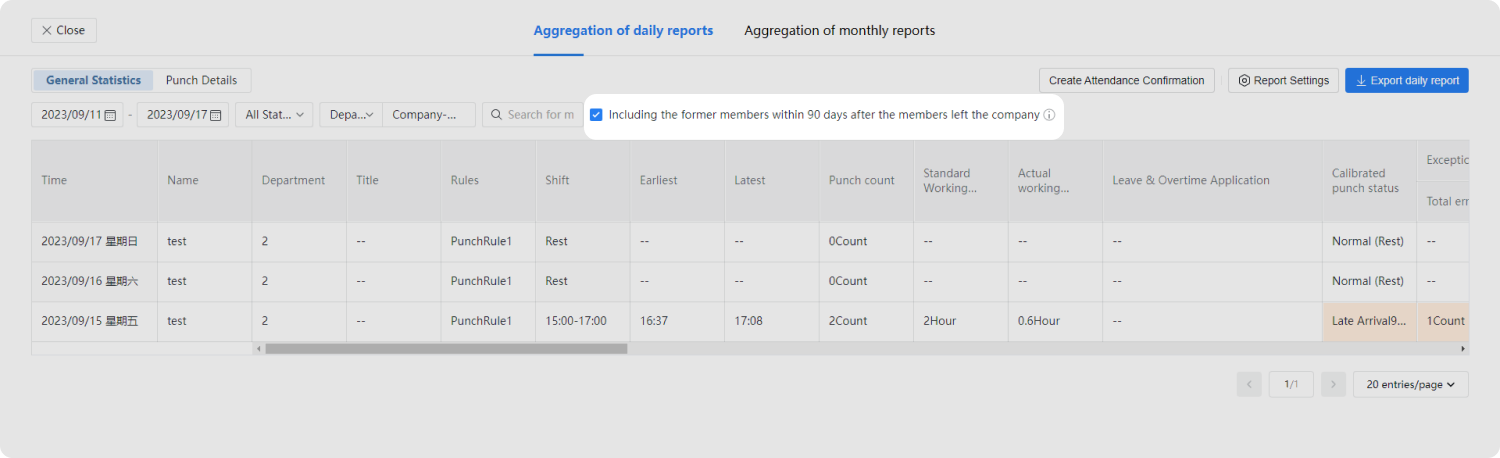1500x458 pixels.
Task: Click Actual working... column header
Action: [1055, 181]
